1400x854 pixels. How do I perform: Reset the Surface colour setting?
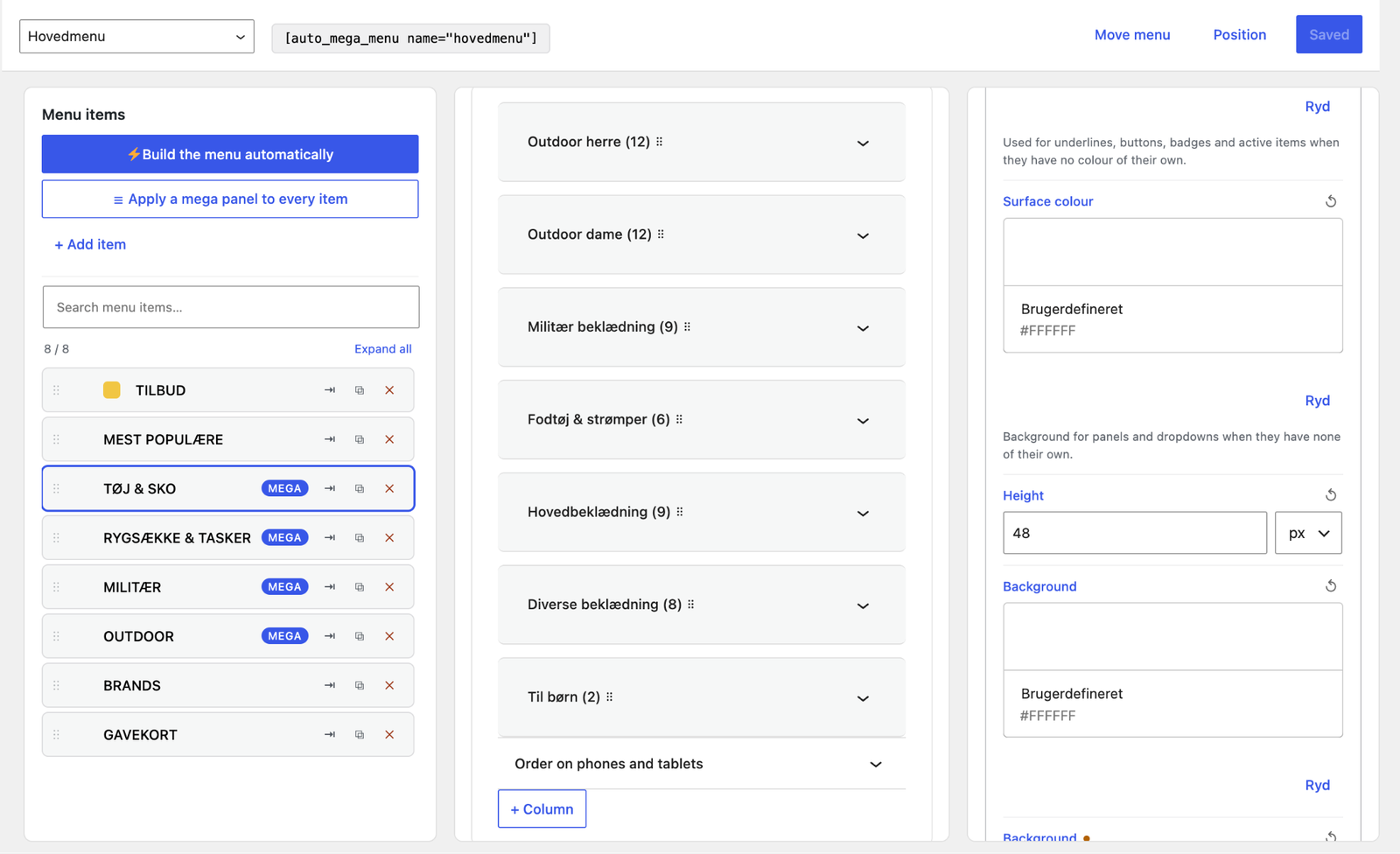1331,201
